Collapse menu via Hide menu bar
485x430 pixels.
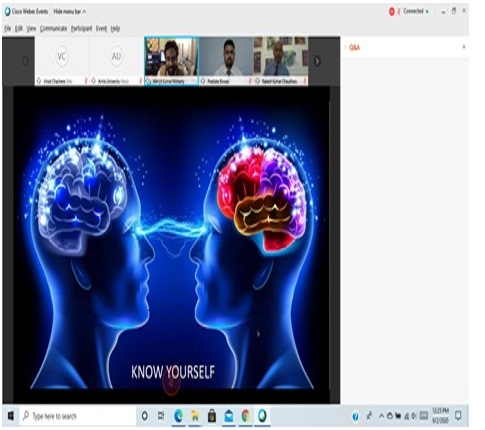[x=70, y=12]
